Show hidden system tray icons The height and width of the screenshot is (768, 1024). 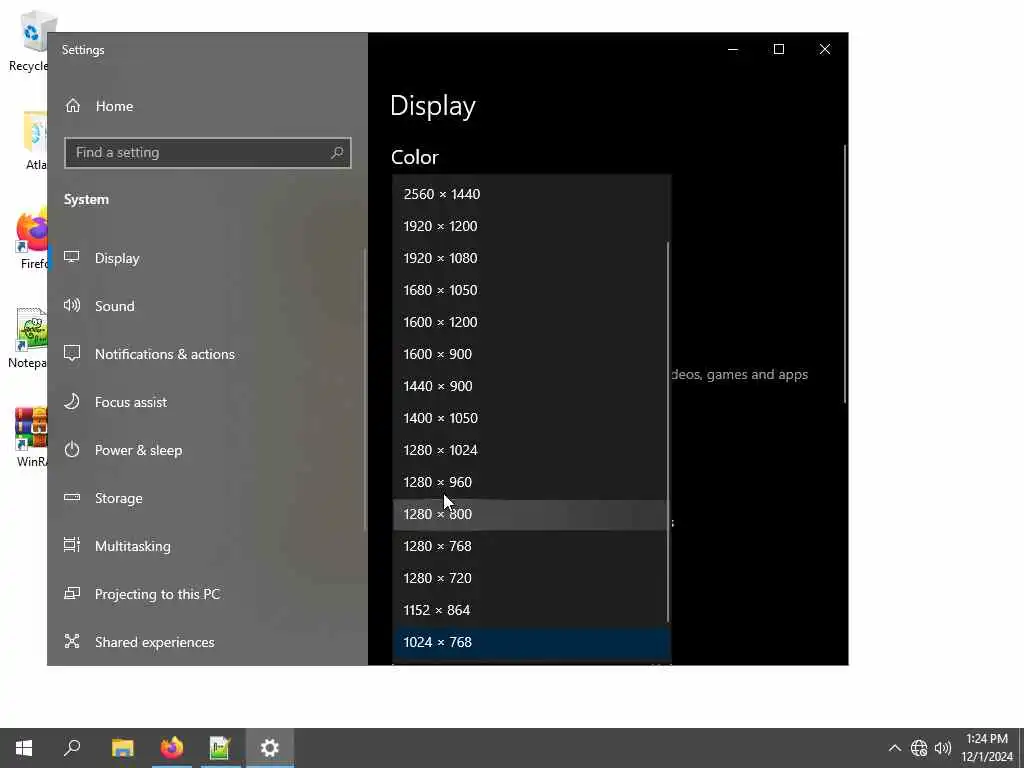click(x=895, y=748)
